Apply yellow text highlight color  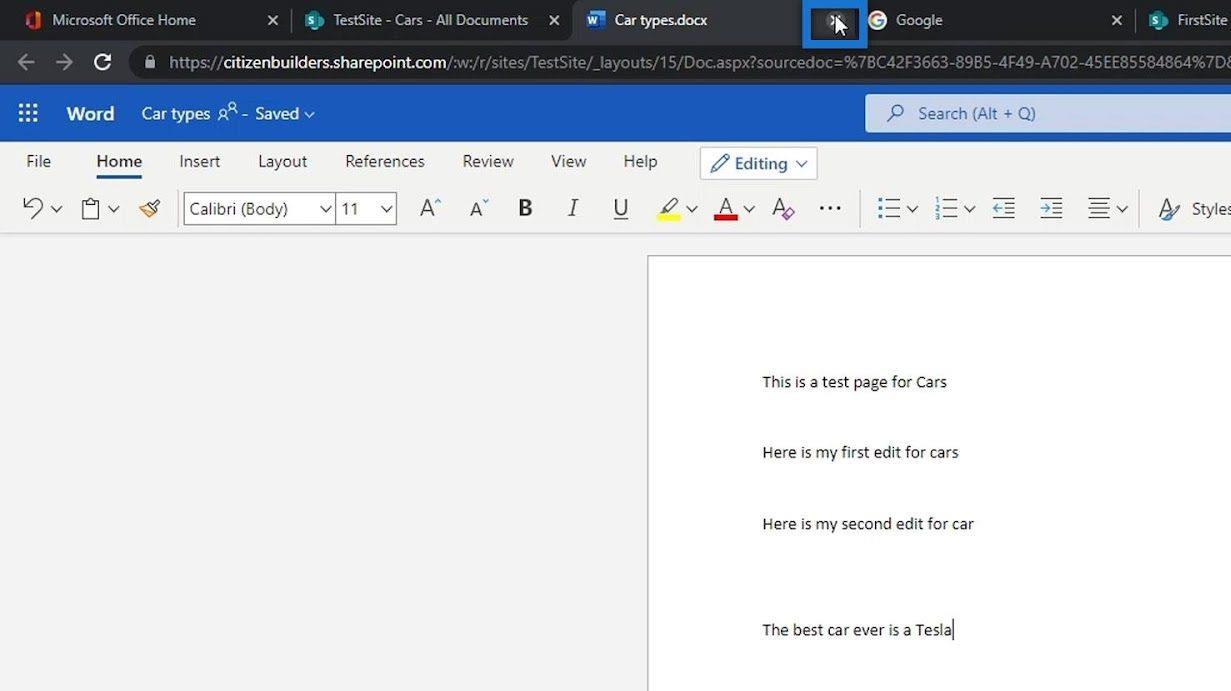point(669,208)
